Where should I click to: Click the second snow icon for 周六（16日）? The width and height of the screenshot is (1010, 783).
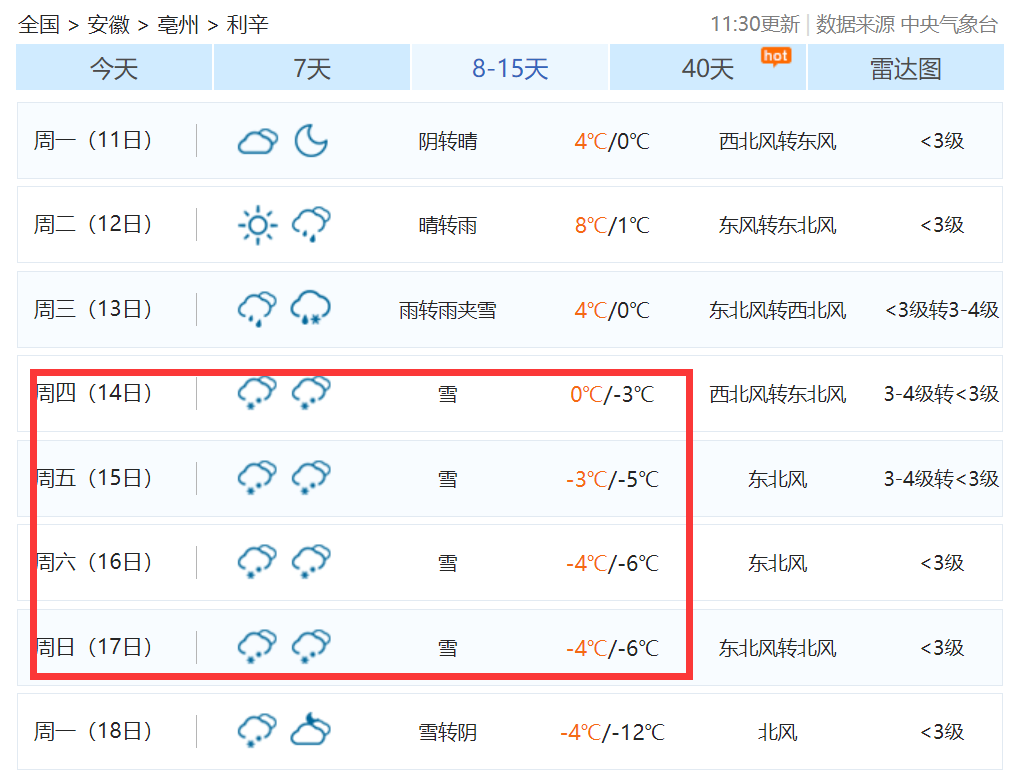coord(311,562)
